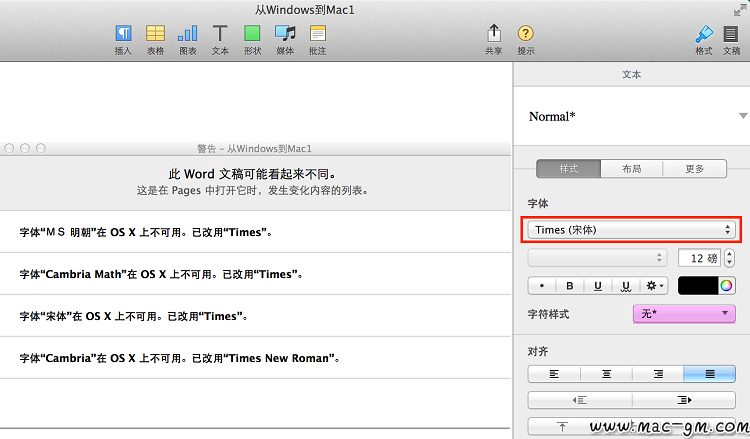
Task: Open the Insert toolbar menu
Action: click(123, 40)
